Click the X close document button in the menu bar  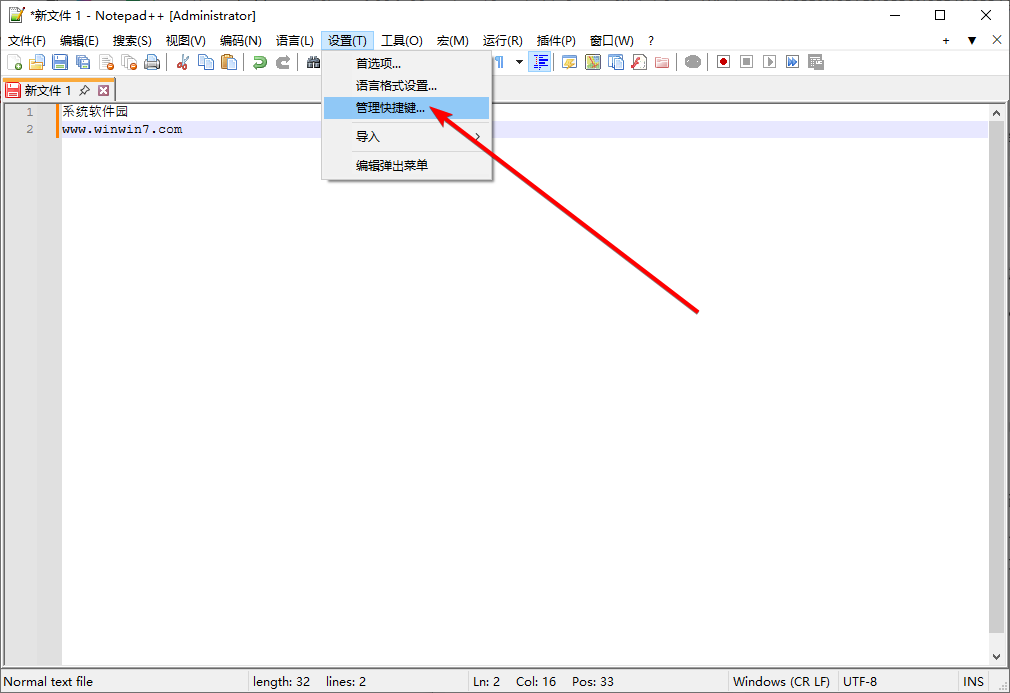click(996, 40)
